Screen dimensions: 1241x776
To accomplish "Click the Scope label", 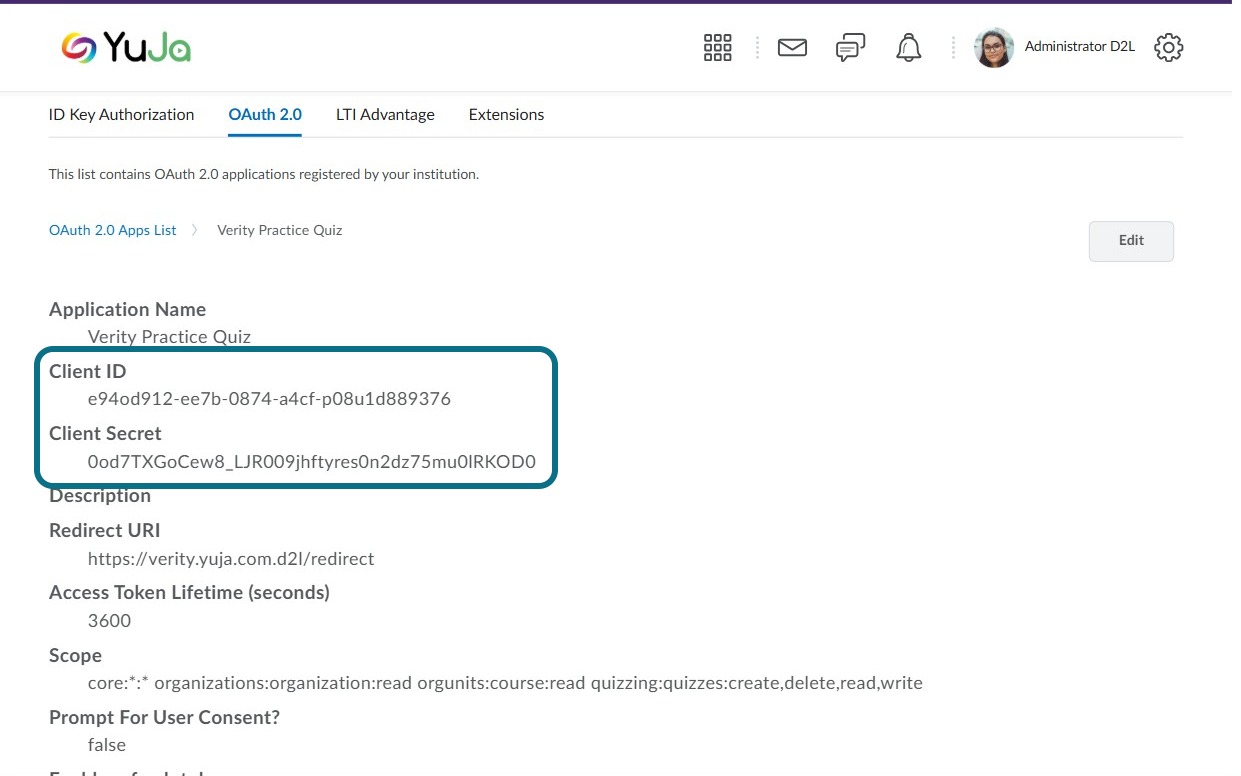I will click(75, 655).
